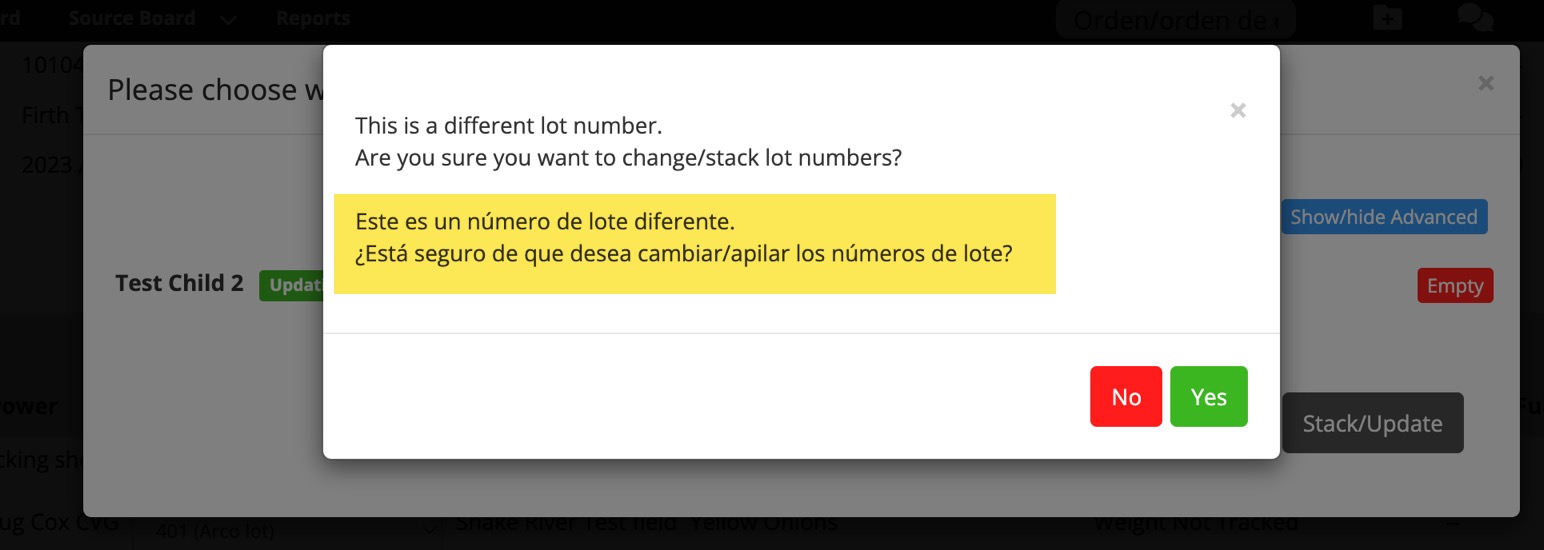Click the Weight Not Tracked text
Viewport: 1544px width, 550px height.
1195,523
